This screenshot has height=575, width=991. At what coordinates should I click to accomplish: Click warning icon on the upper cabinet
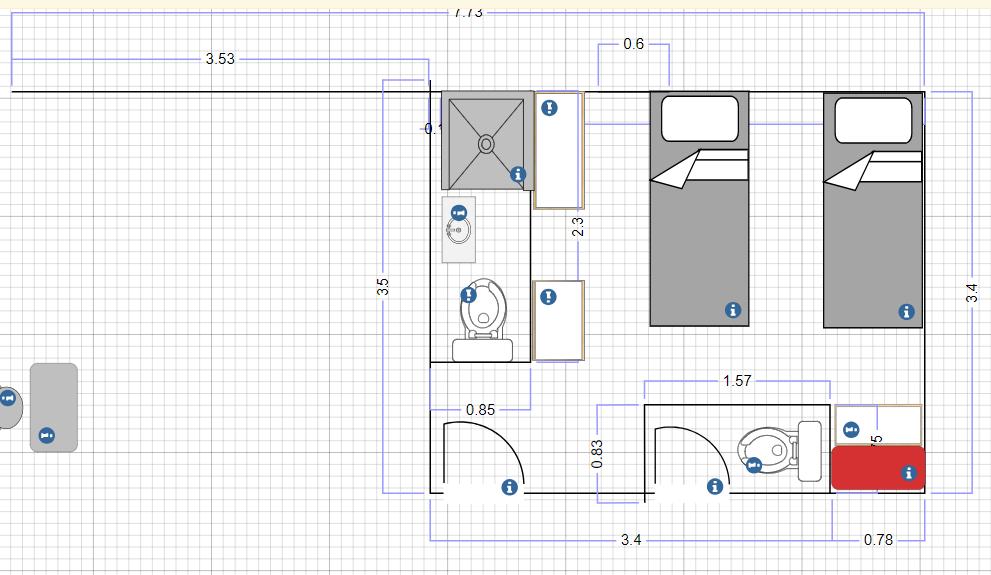click(549, 108)
